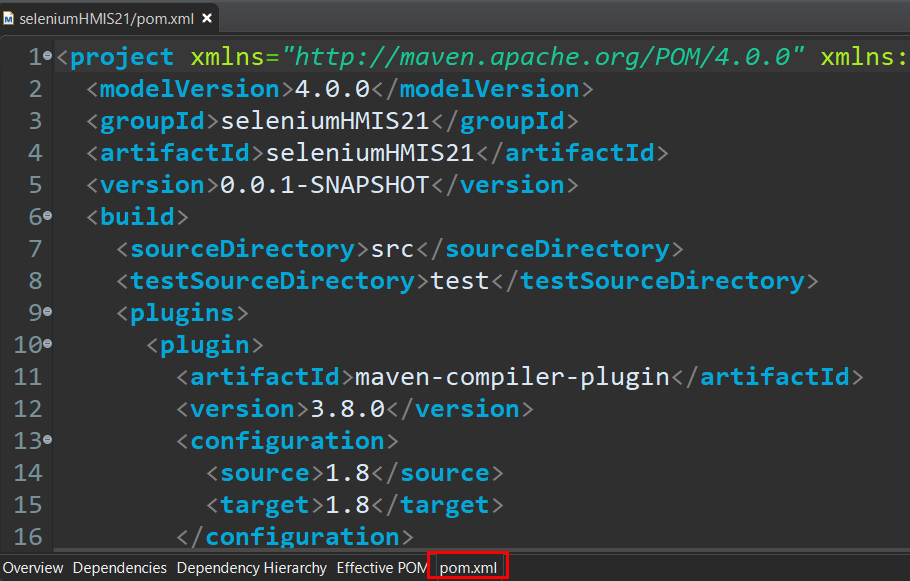Screen dimensions: 910x581
Task: Click the maven-compiler-plugin artifactId text
Action: (x=512, y=377)
